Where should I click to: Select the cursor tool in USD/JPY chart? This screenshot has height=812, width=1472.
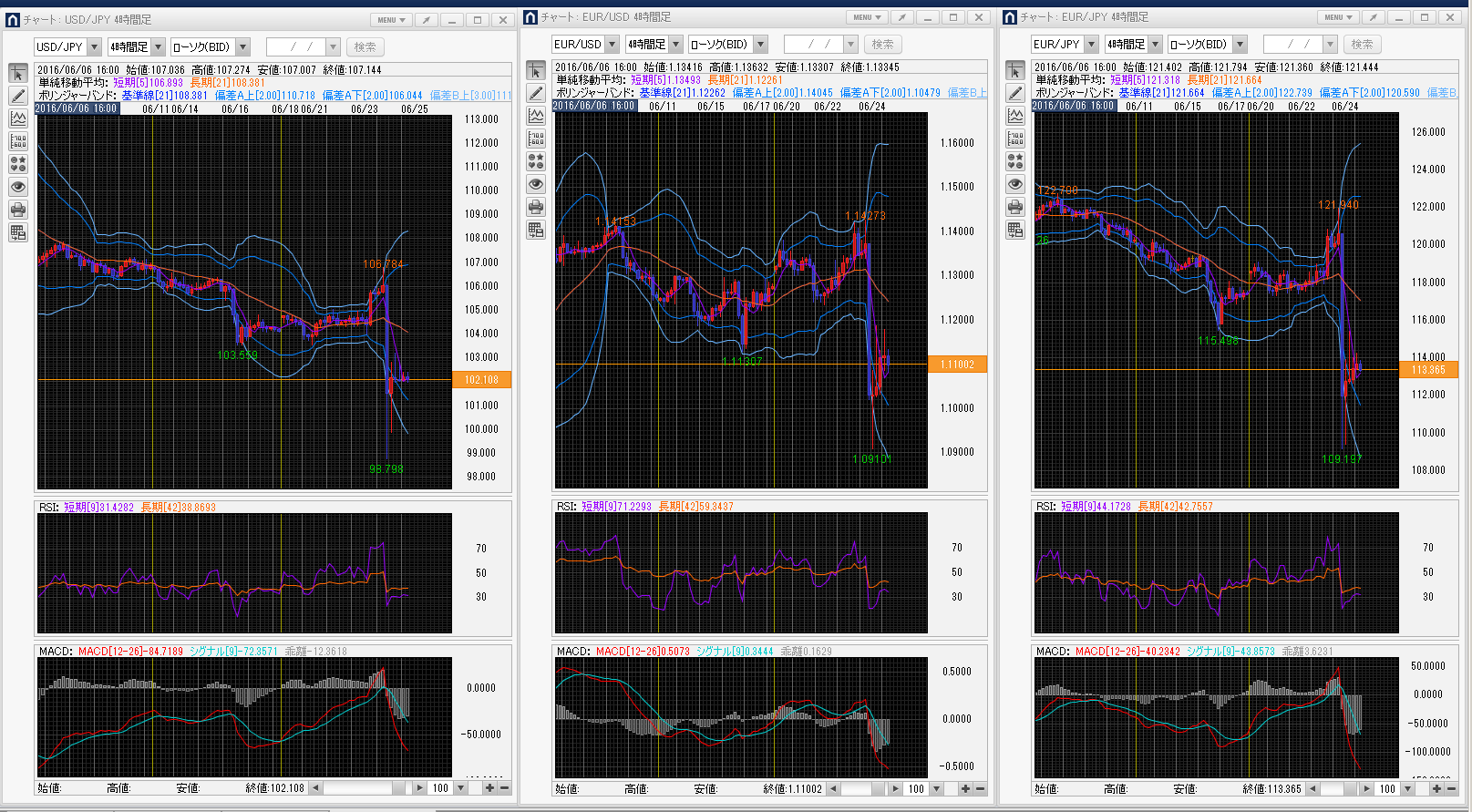pyautogui.click(x=18, y=74)
